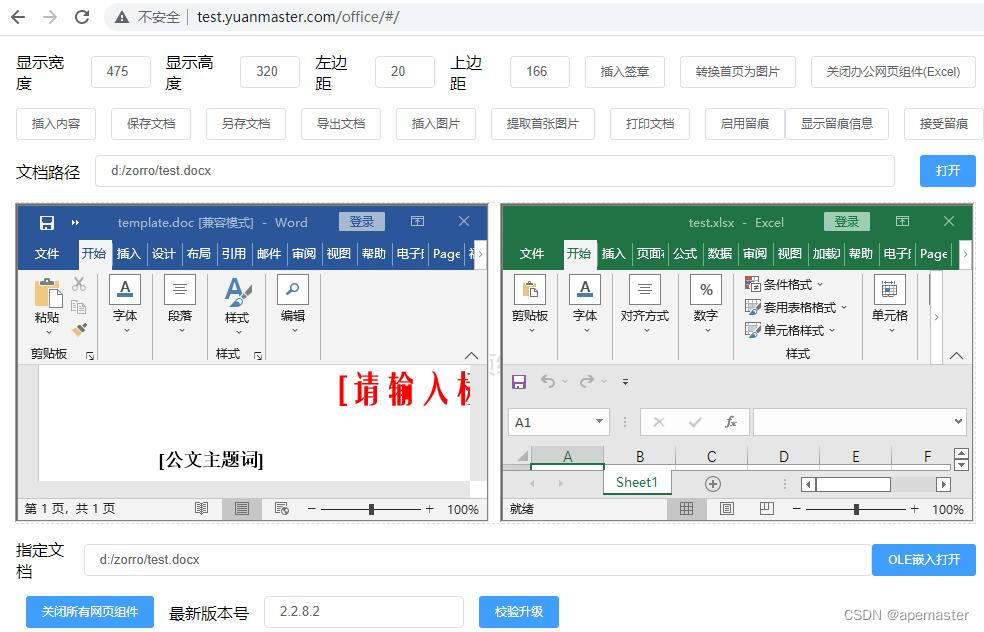Click the browser reload icon
984x632 pixels.
point(82,17)
